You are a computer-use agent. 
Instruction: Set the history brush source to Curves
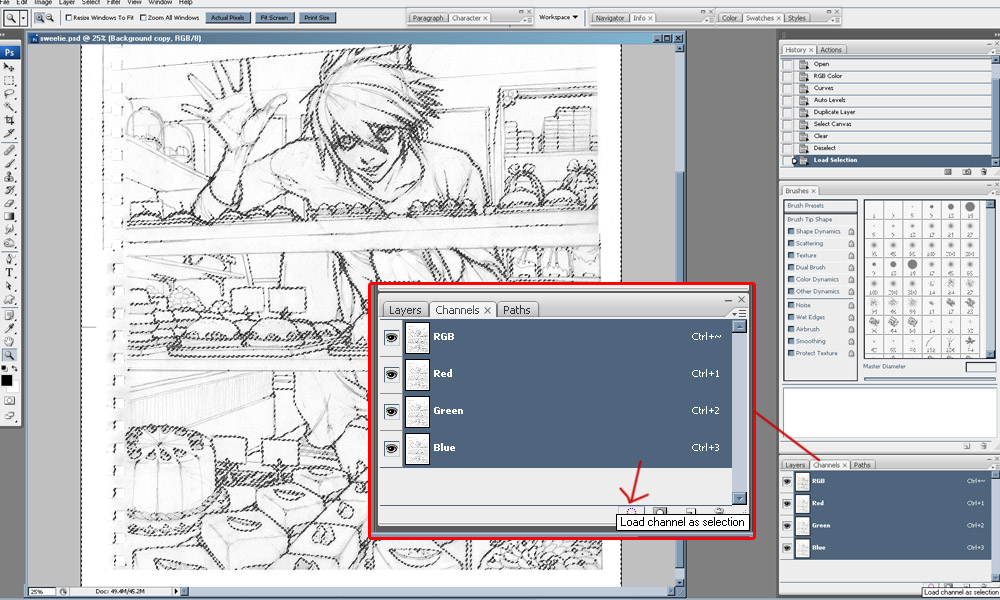(788, 88)
